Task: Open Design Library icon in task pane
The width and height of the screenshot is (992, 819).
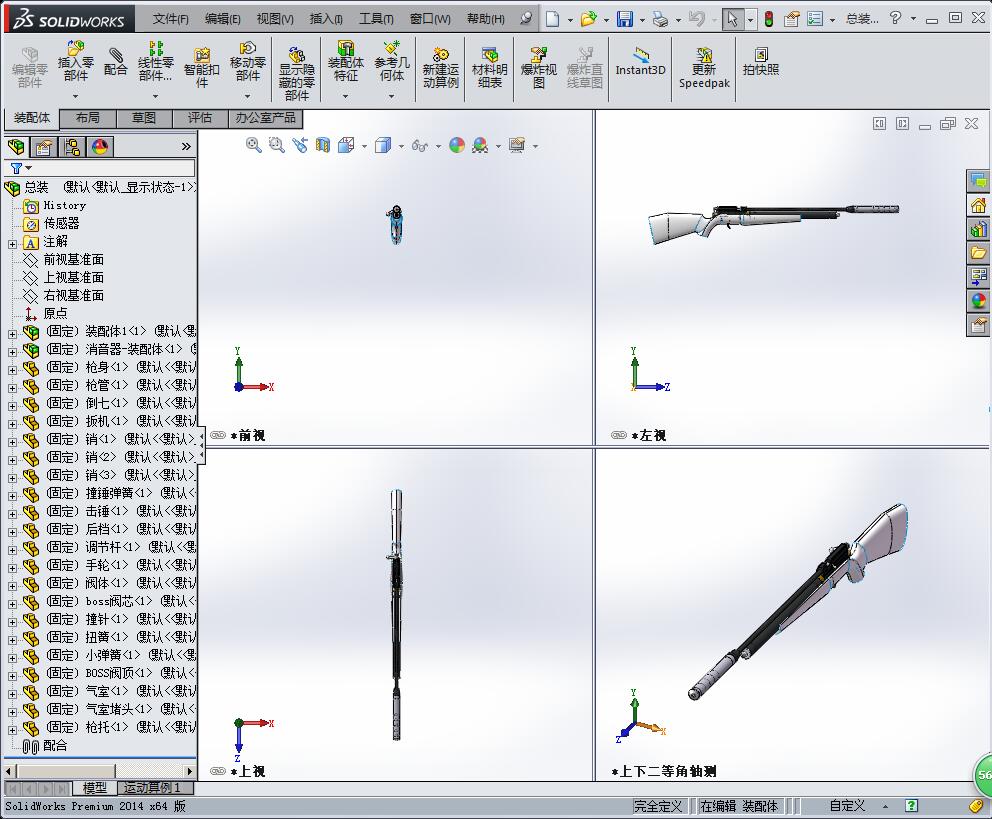Action: click(979, 228)
